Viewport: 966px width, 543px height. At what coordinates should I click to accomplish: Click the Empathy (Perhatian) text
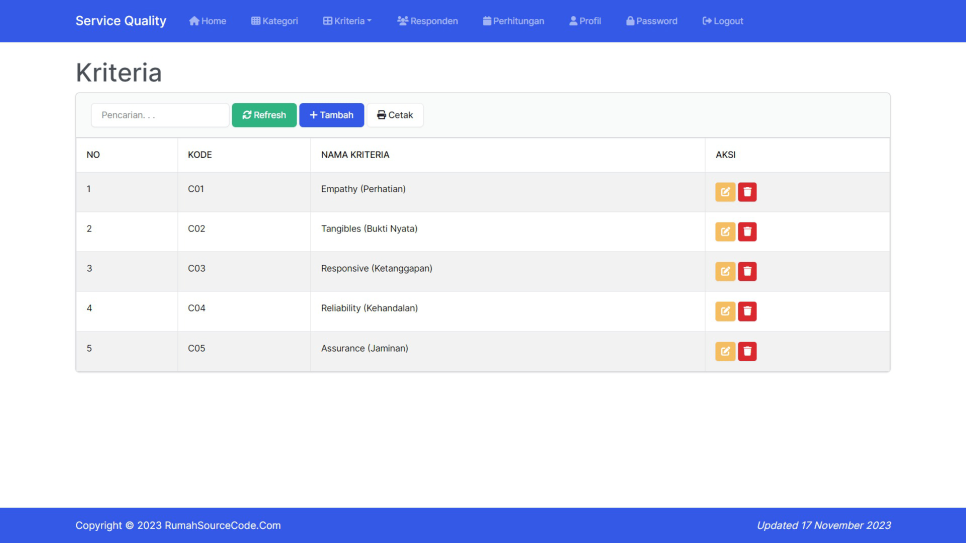coord(363,189)
